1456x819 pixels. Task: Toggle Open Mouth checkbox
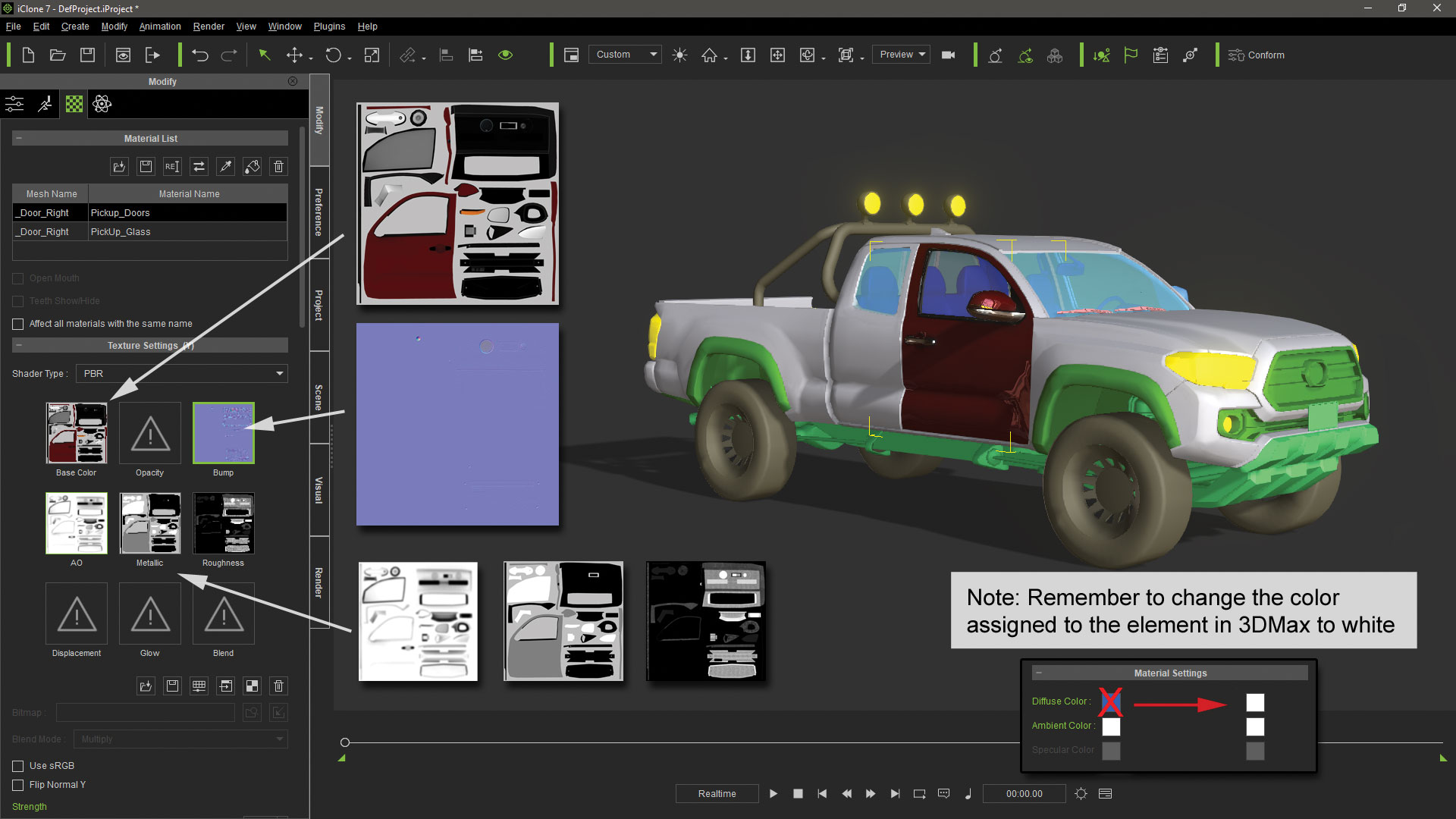[x=18, y=278]
